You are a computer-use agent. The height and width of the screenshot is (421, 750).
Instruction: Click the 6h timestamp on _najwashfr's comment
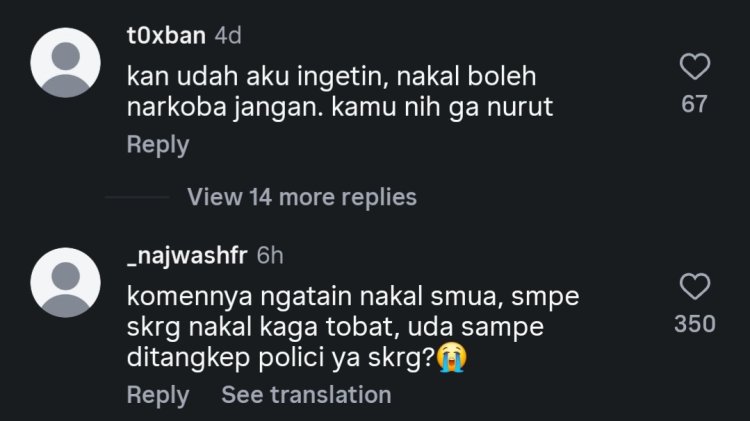click(x=270, y=255)
